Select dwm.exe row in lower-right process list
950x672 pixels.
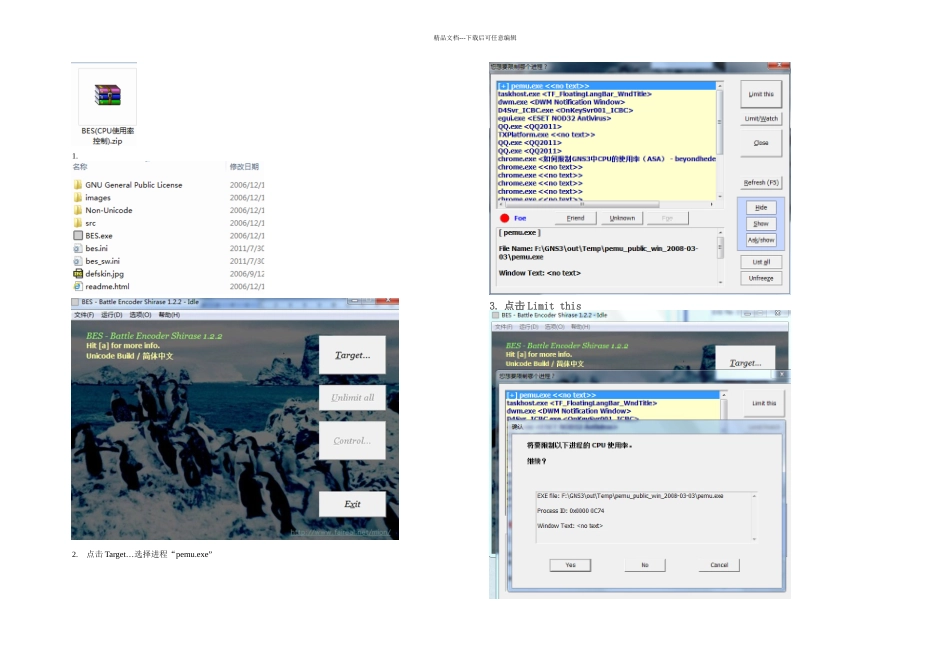[x=613, y=411]
